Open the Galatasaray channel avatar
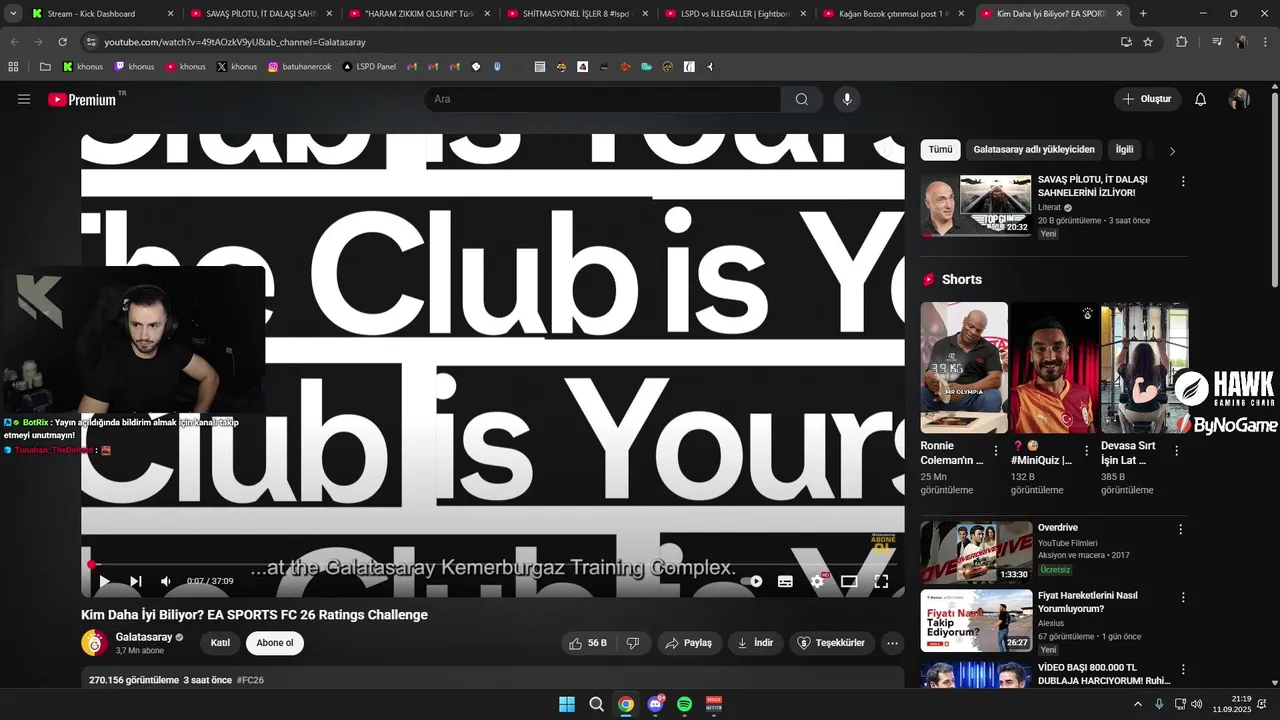 click(x=94, y=643)
